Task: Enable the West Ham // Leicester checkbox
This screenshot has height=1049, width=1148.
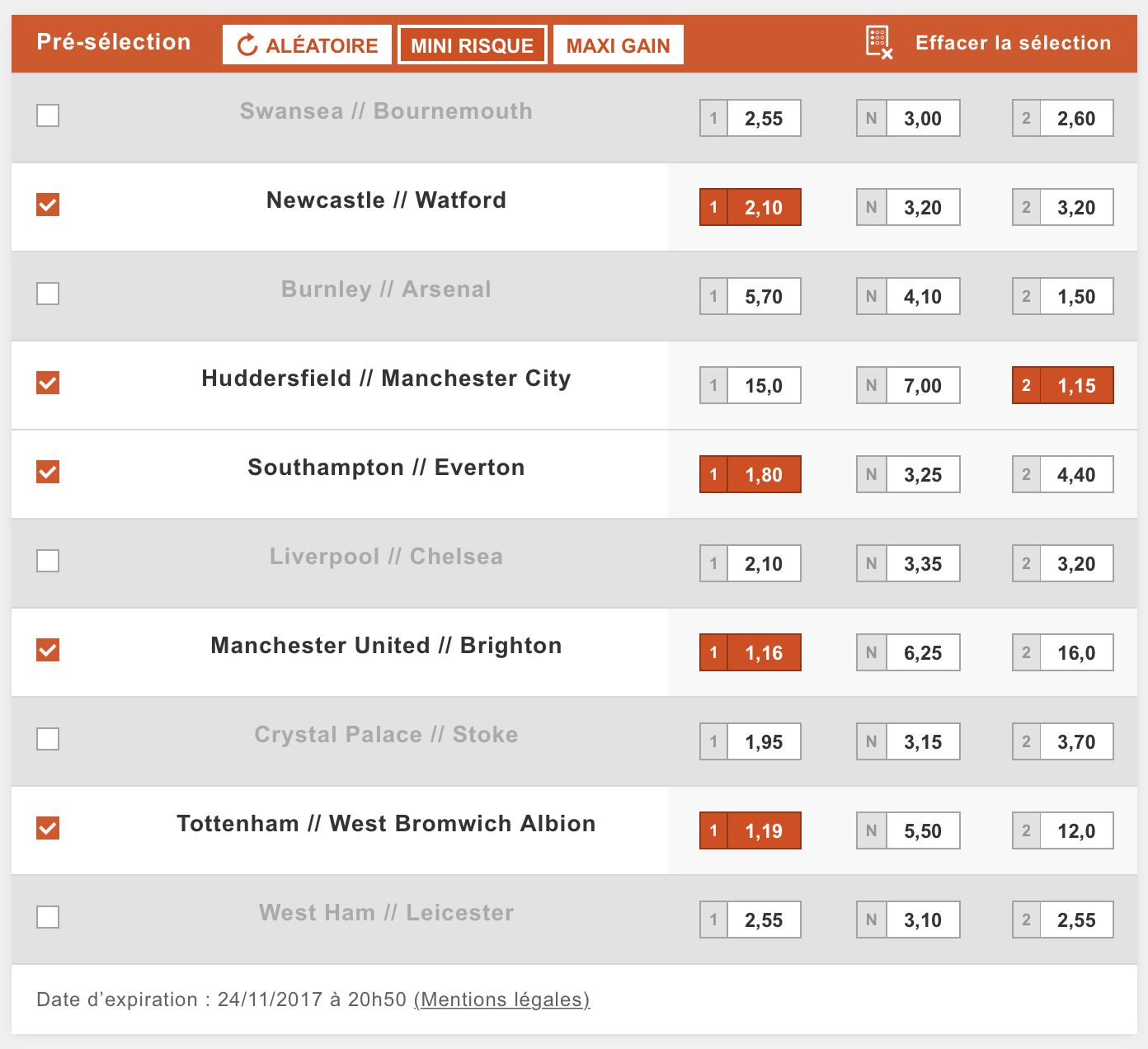Action: [x=48, y=917]
